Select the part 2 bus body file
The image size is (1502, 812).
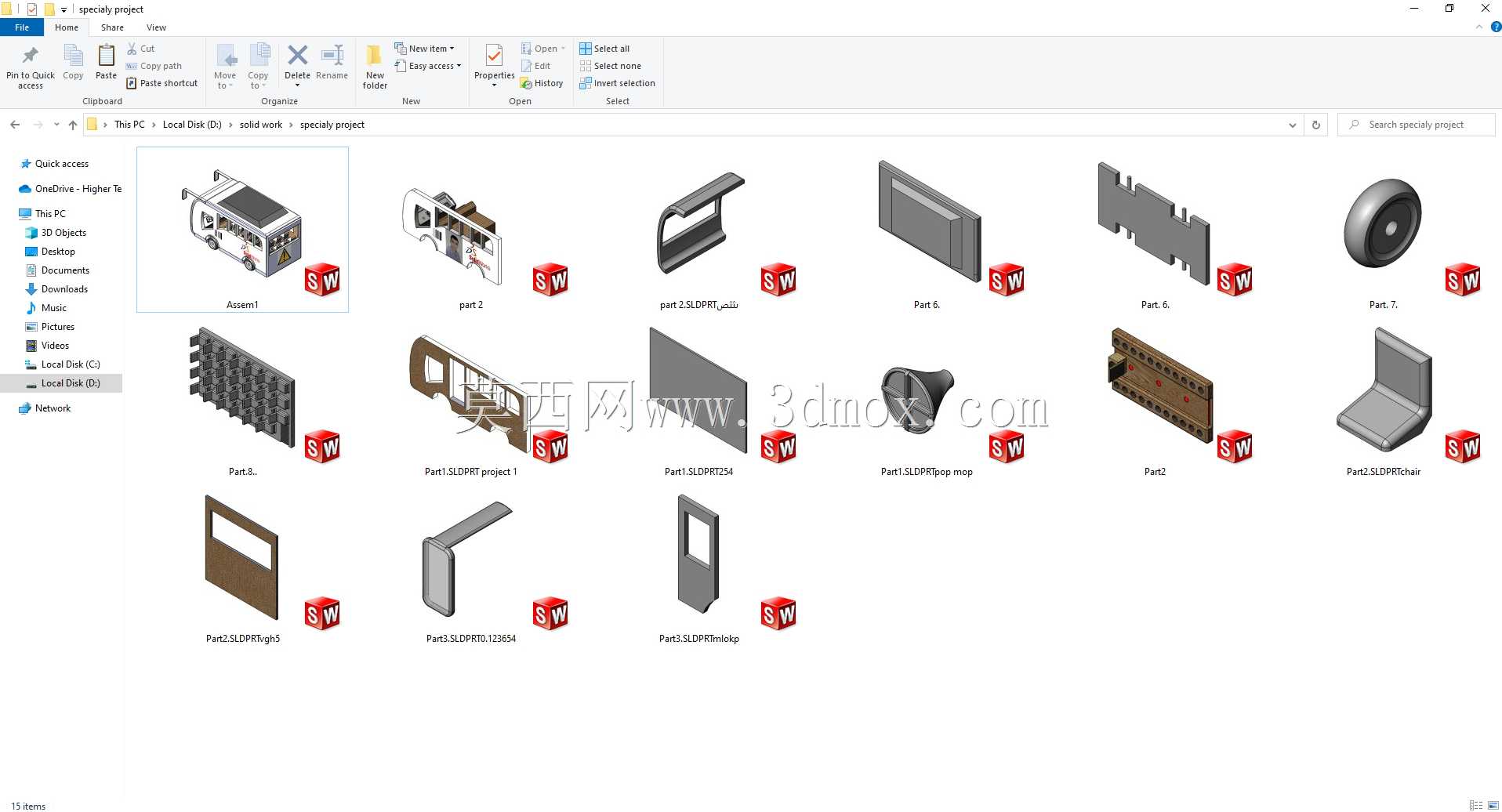470,230
